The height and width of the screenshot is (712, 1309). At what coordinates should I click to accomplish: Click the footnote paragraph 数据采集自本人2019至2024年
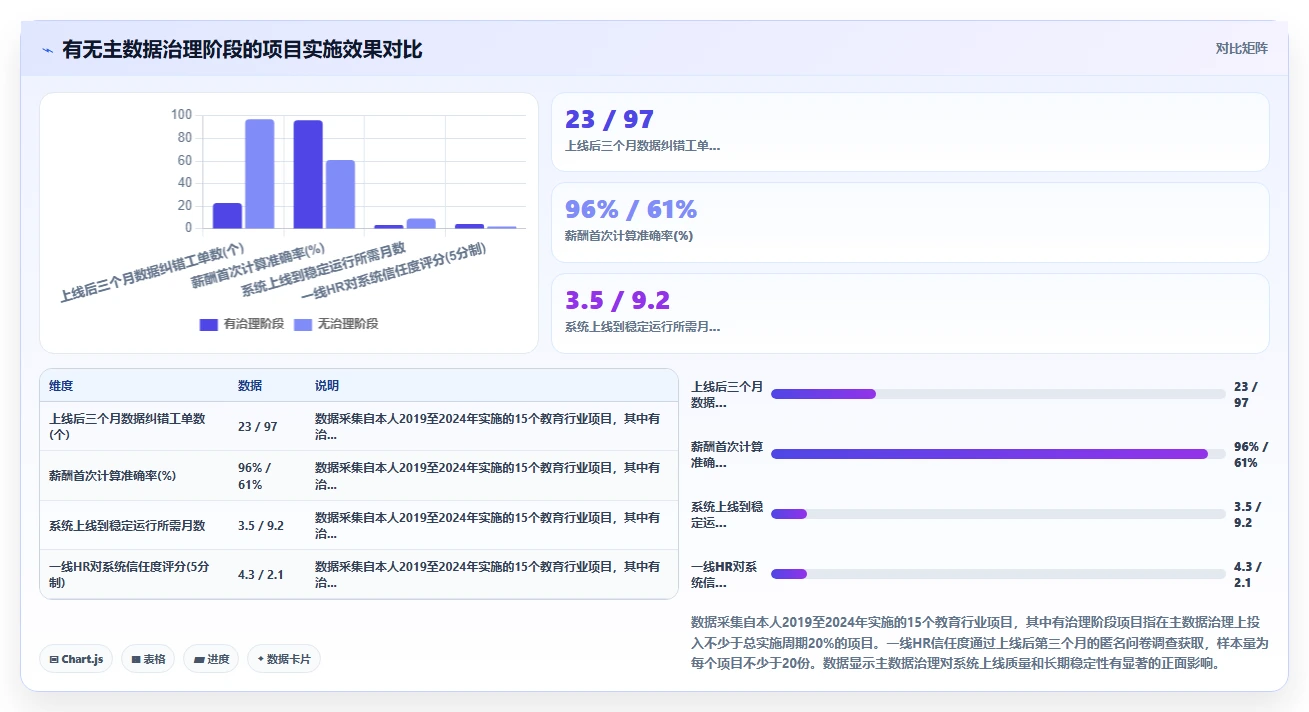tap(979, 642)
